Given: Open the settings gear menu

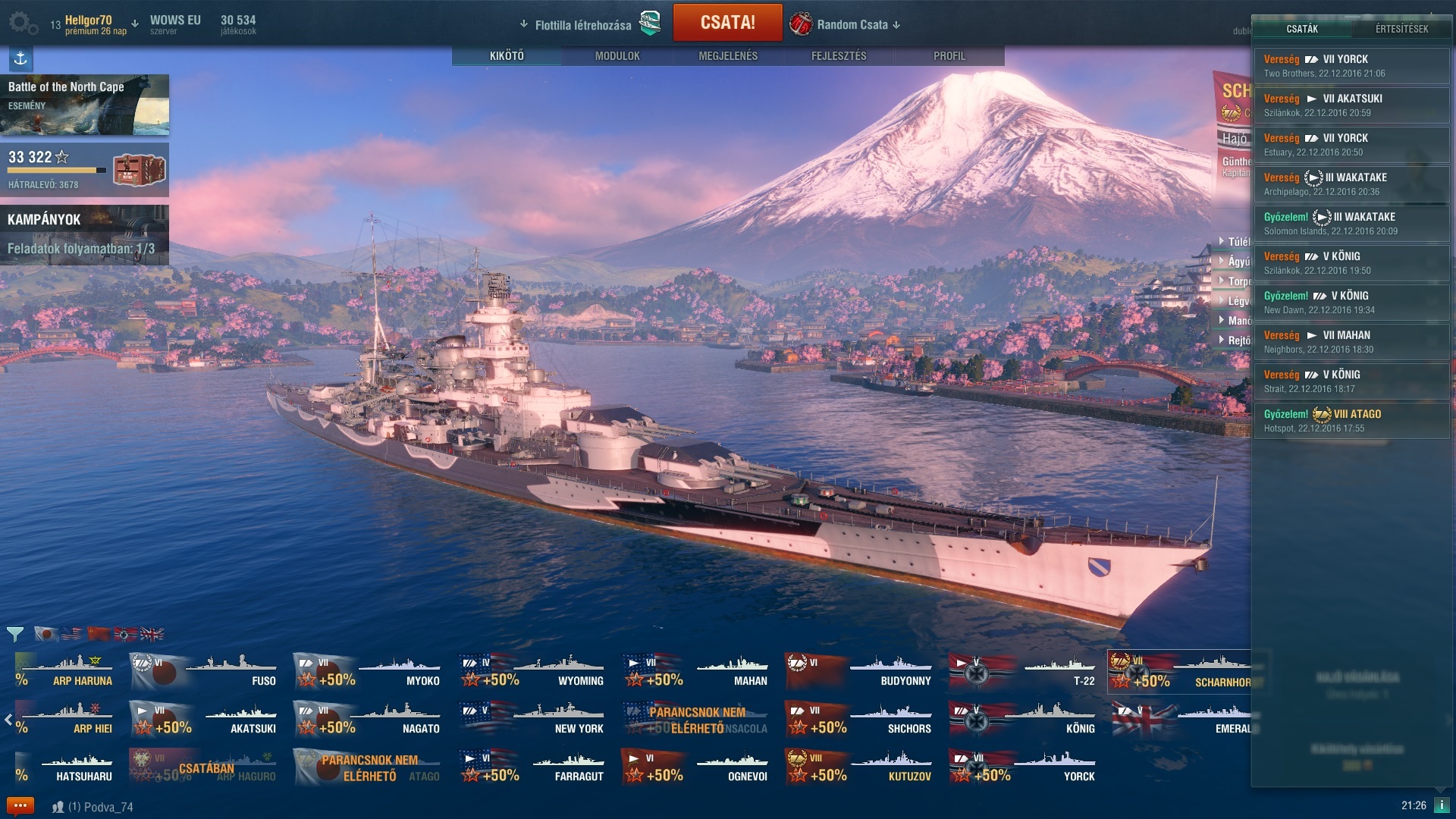Looking at the screenshot, I should click(x=23, y=24).
